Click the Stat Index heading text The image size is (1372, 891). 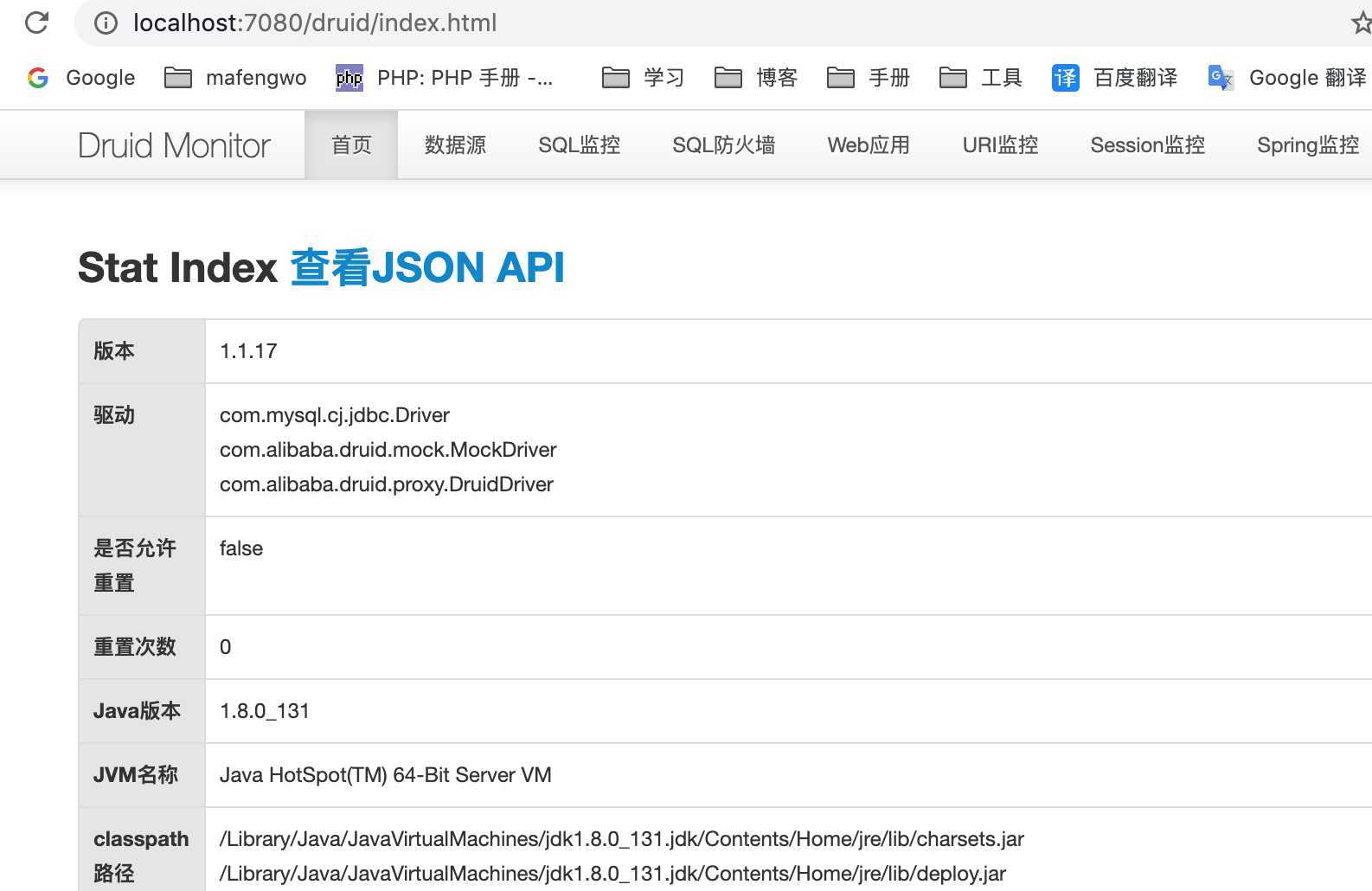click(x=177, y=267)
